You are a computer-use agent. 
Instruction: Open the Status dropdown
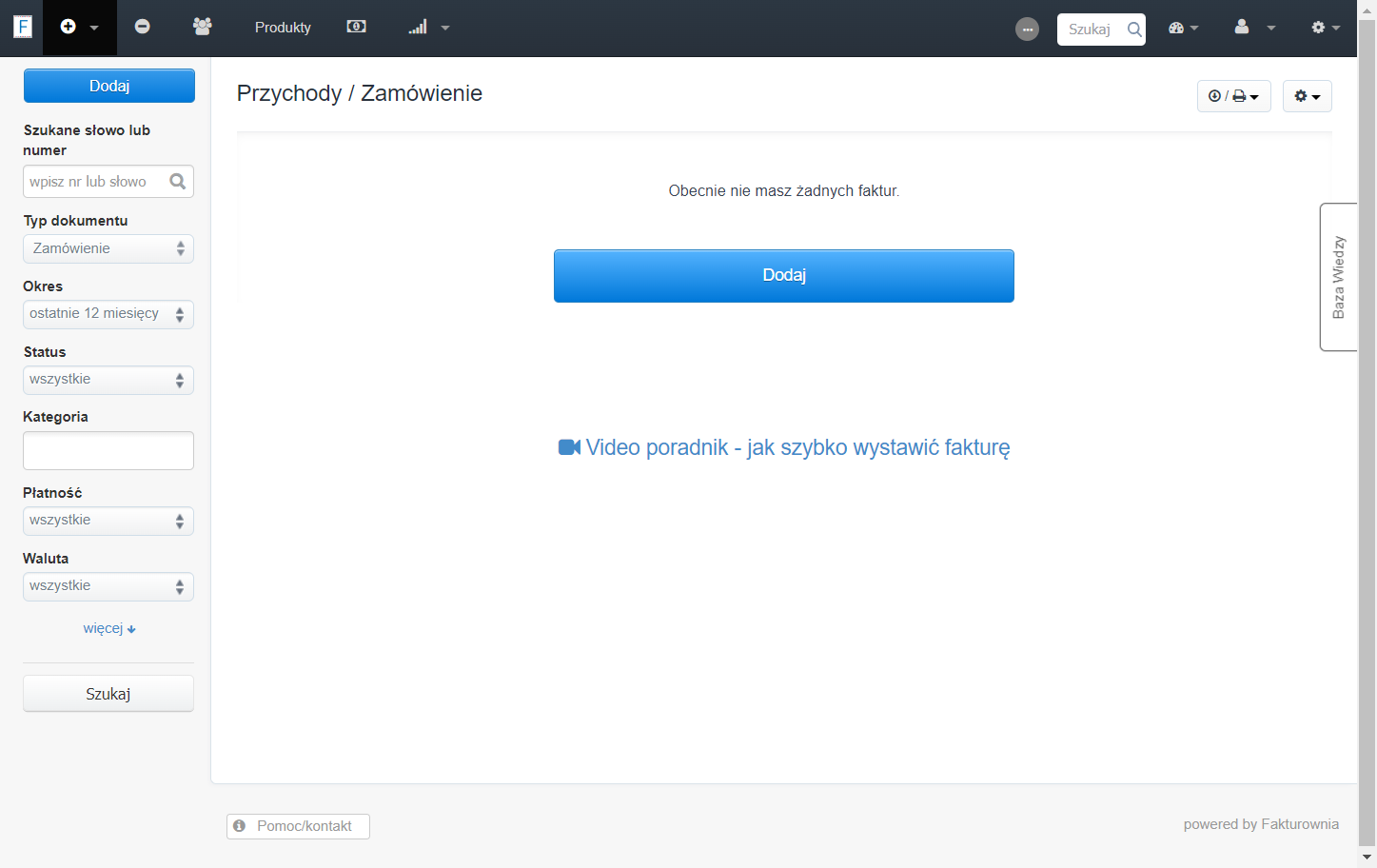coord(108,380)
